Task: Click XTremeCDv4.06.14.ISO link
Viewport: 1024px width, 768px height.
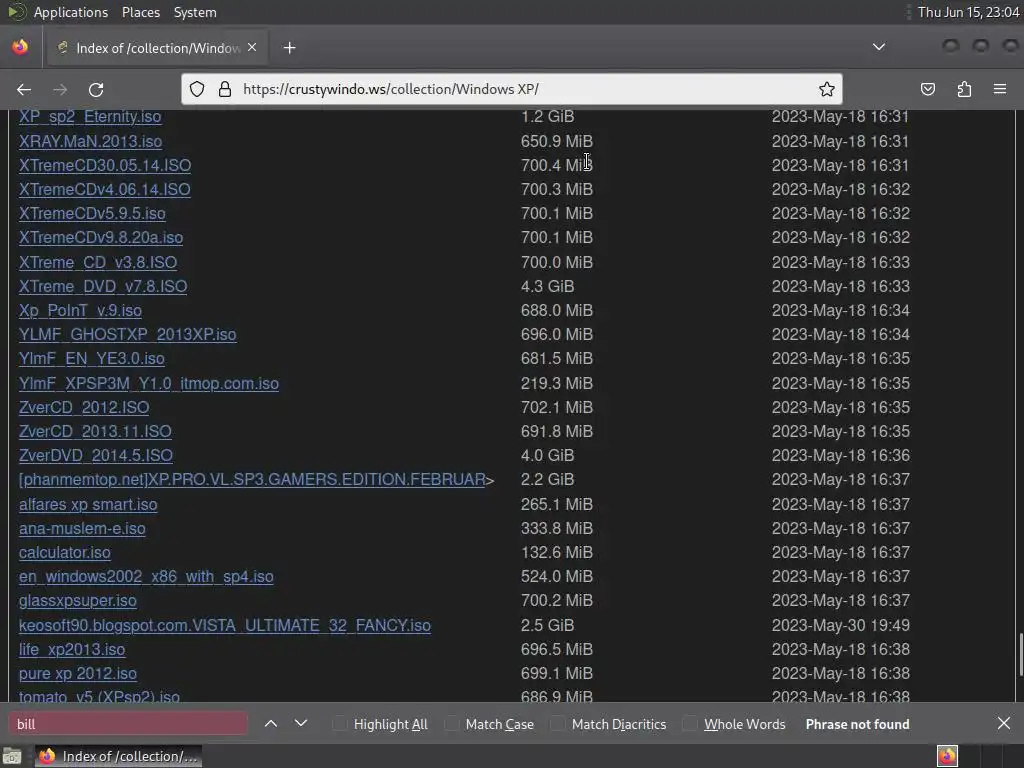Action: pyautogui.click(x=104, y=189)
